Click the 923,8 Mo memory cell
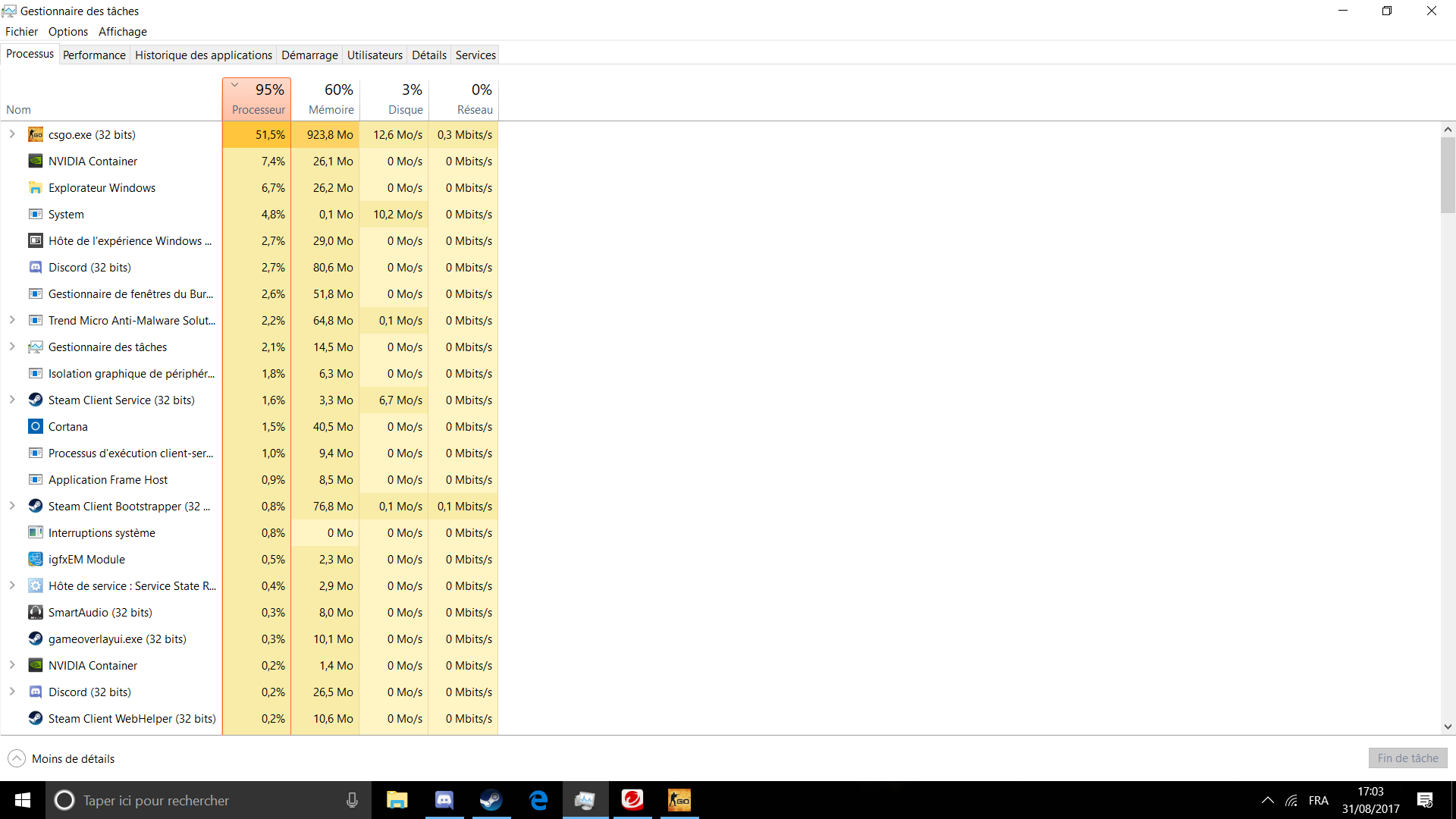1456x819 pixels. (x=325, y=135)
